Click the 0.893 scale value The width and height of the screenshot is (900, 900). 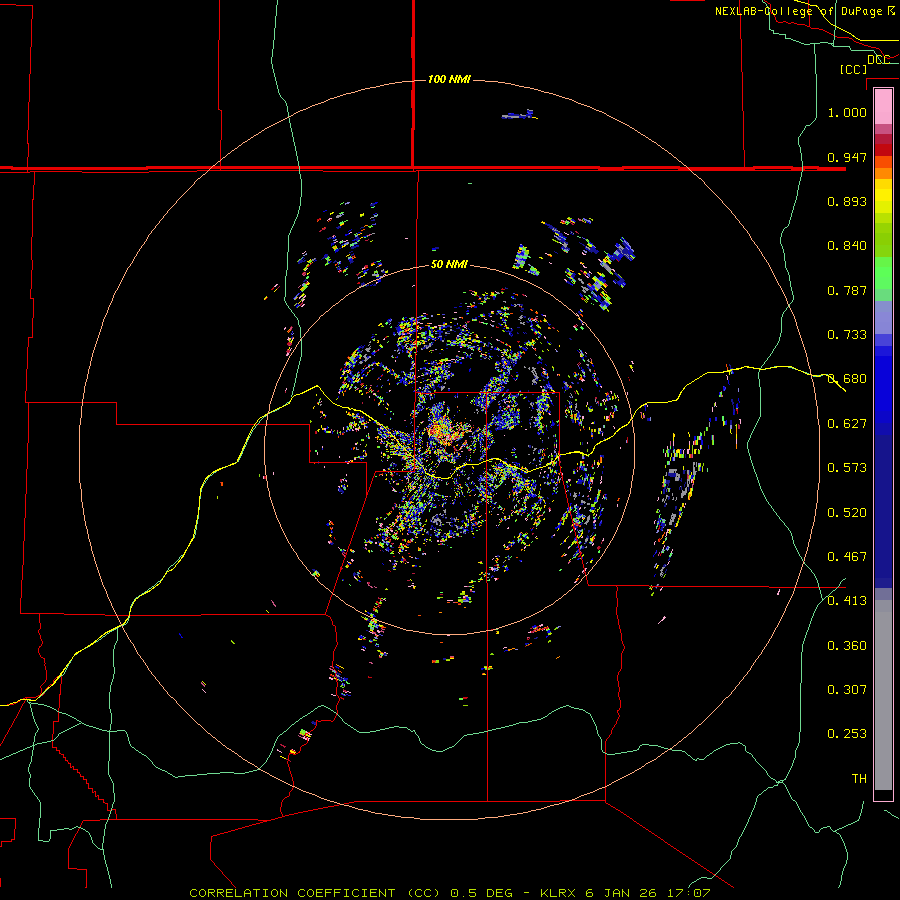pyautogui.click(x=847, y=201)
